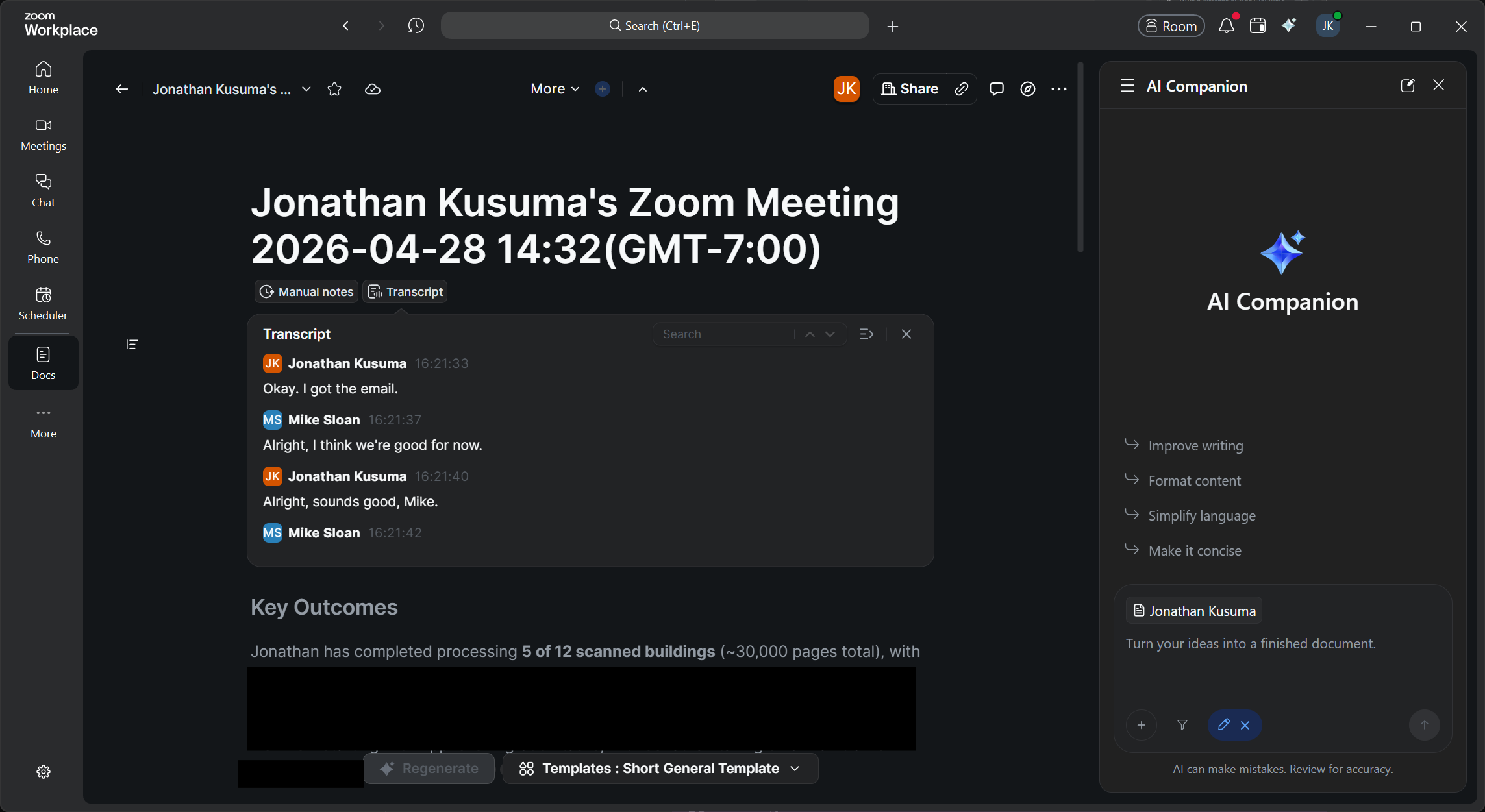Image resolution: width=1485 pixels, height=812 pixels.
Task: Switch to the Transcript tab
Action: click(405, 291)
